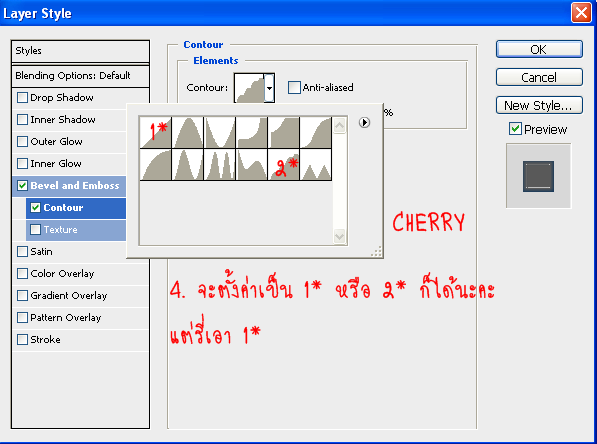Image resolution: width=597 pixels, height=444 pixels.
Task: Enable the Stroke checkbox
Action: pos(22,340)
